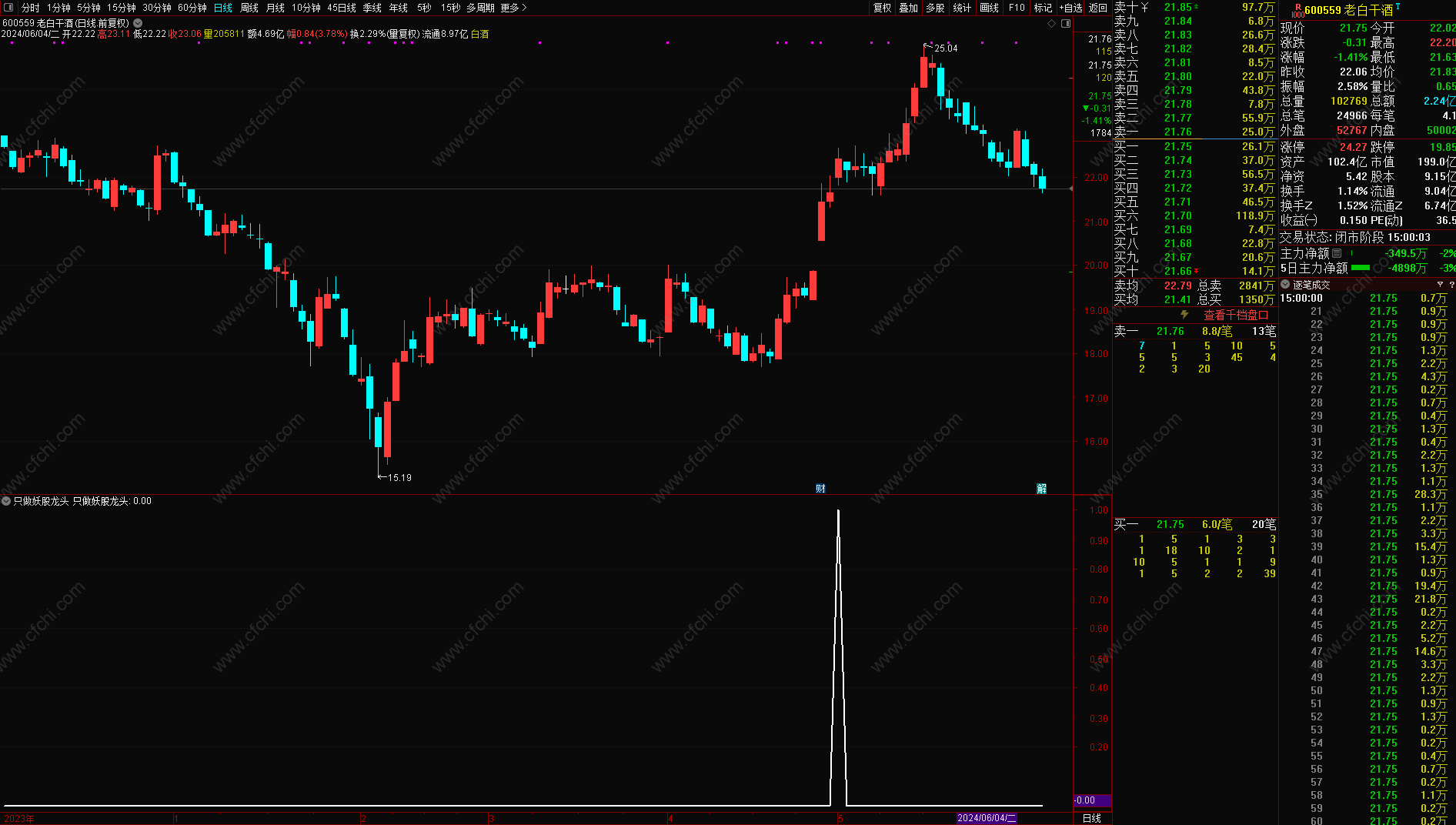1456x825 pixels.
Task: Select the 季线 quarterly chart tab
Action: [x=372, y=8]
